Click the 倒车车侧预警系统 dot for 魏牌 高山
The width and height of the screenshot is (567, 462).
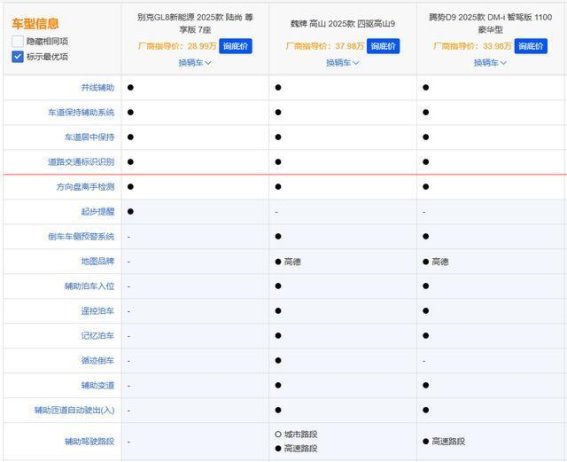(278, 236)
